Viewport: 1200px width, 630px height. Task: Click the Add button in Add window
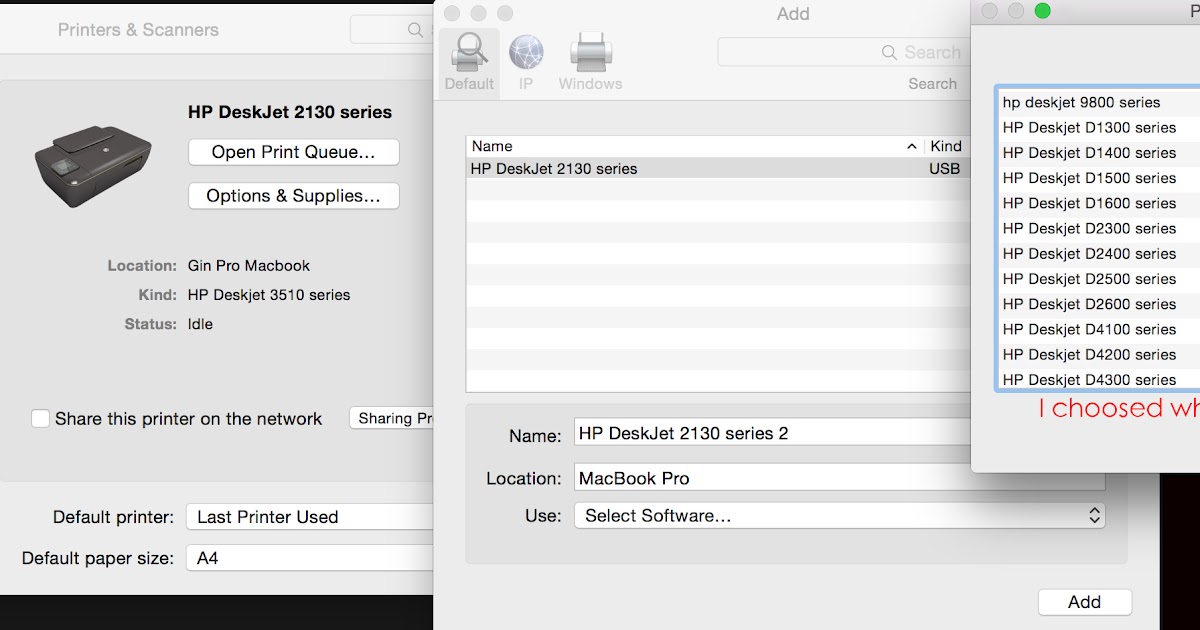pyautogui.click(x=1085, y=602)
